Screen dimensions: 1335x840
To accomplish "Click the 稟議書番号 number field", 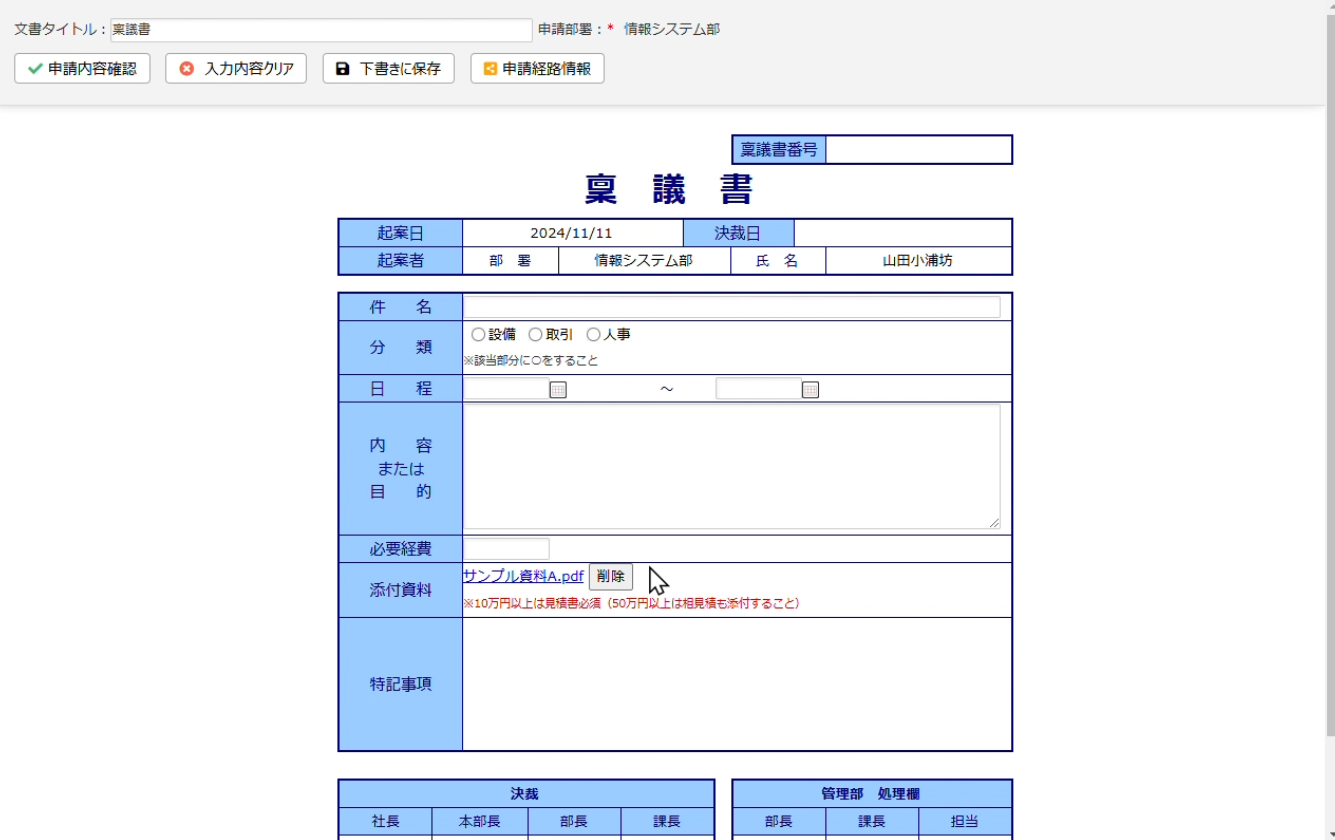I will tap(918, 150).
